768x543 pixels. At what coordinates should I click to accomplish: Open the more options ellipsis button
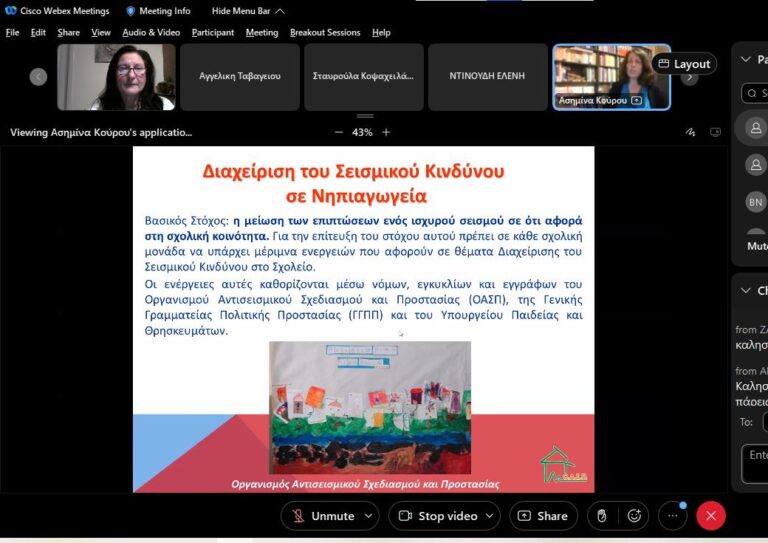tap(672, 516)
